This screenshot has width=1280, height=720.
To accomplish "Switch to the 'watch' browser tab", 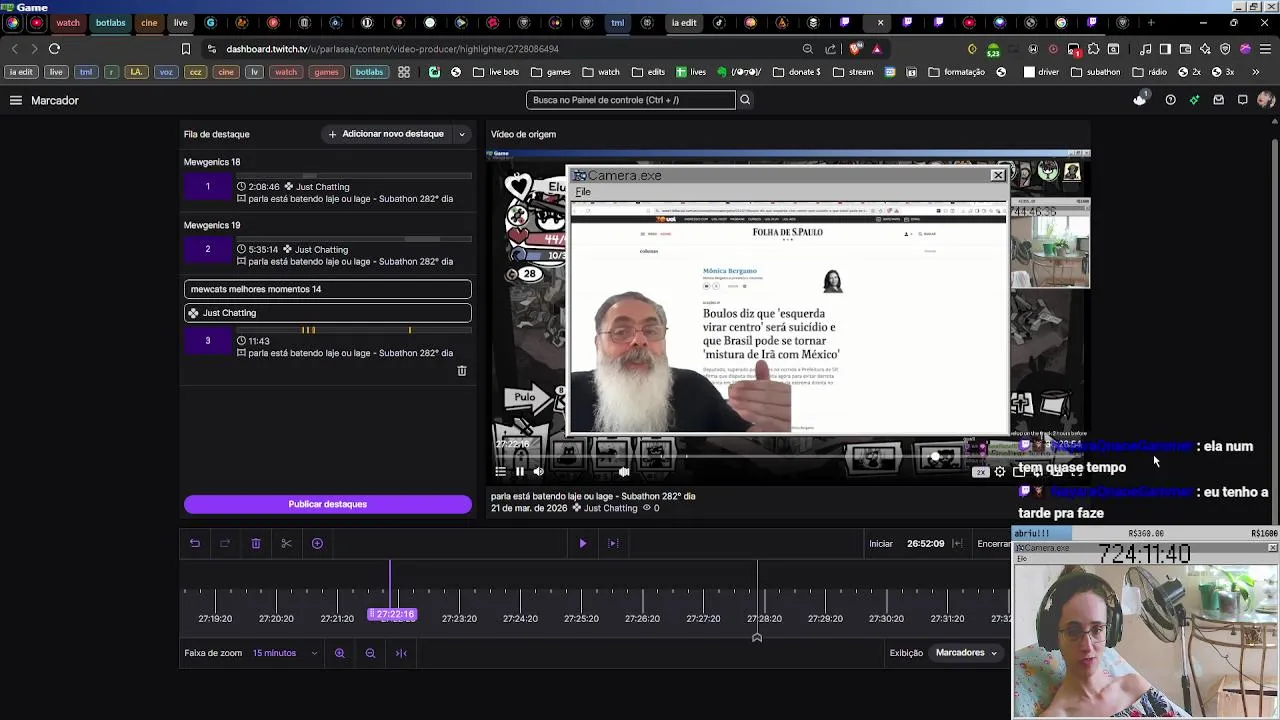I will 68,23.
